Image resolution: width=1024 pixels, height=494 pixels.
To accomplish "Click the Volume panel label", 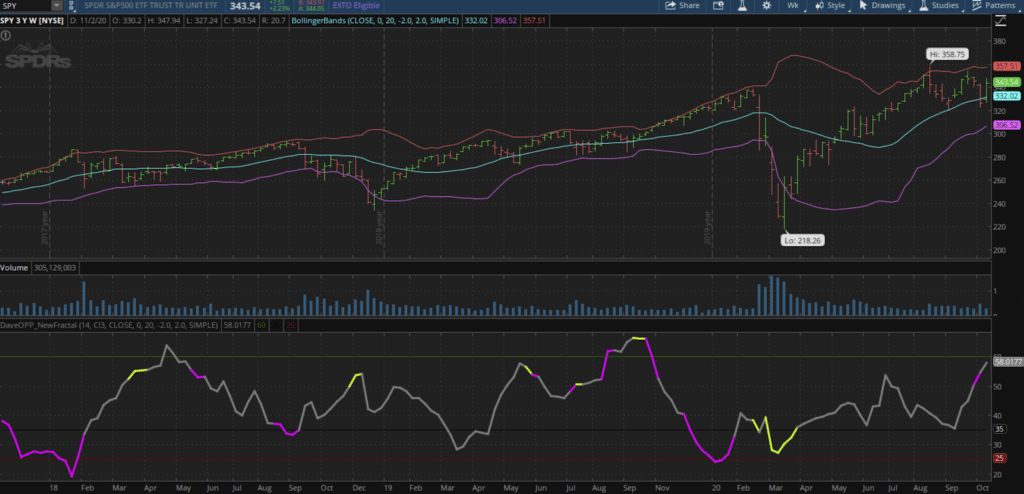I will 13,267.
